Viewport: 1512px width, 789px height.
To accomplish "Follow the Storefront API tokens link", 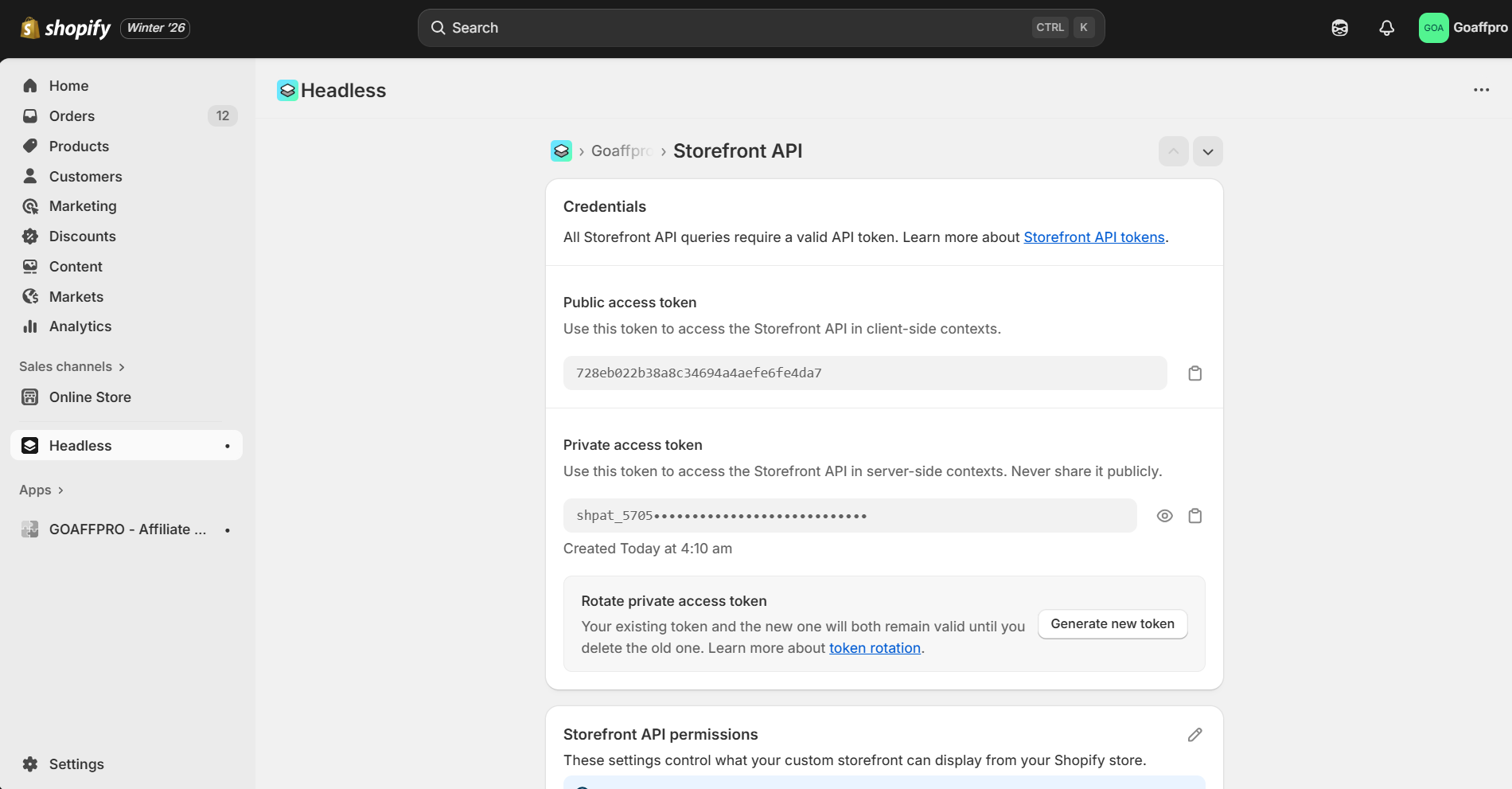I will tap(1093, 237).
